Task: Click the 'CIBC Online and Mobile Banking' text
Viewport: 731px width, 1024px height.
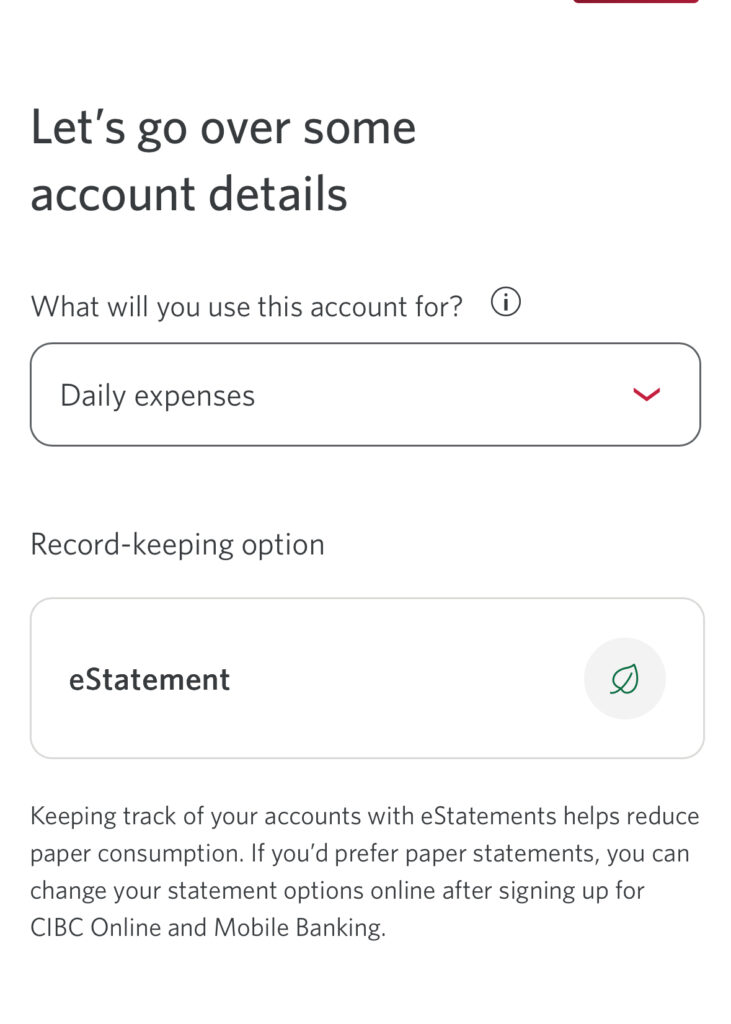Action: pyautogui.click(x=208, y=927)
